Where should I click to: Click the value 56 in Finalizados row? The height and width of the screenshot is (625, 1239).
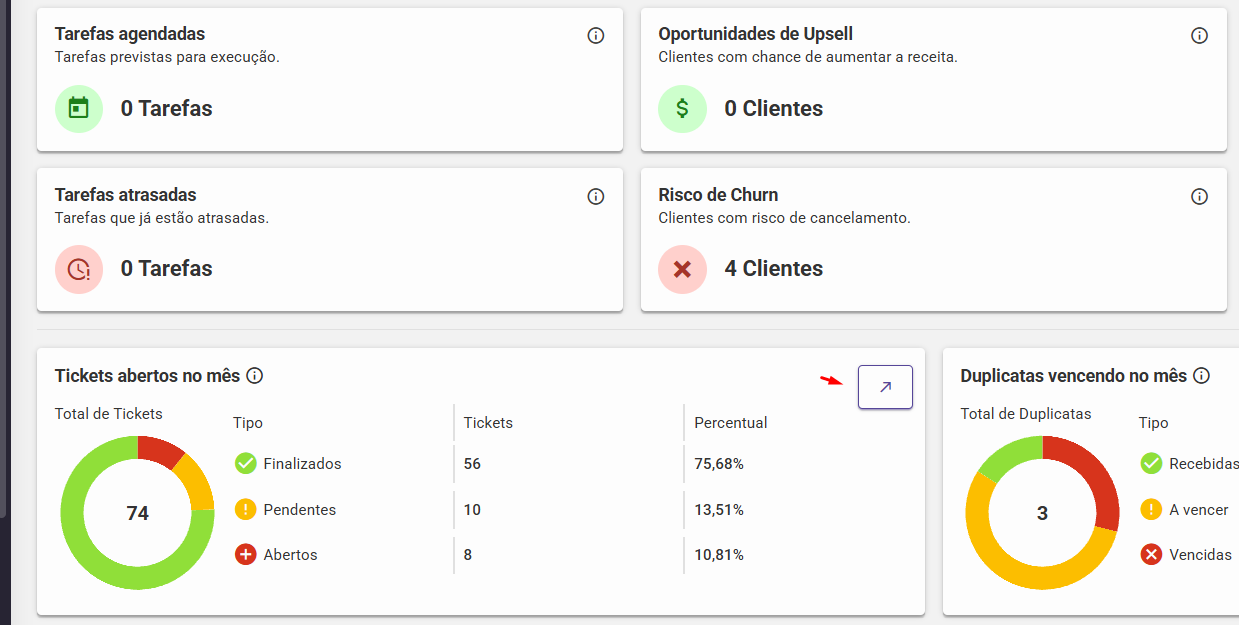click(x=472, y=464)
